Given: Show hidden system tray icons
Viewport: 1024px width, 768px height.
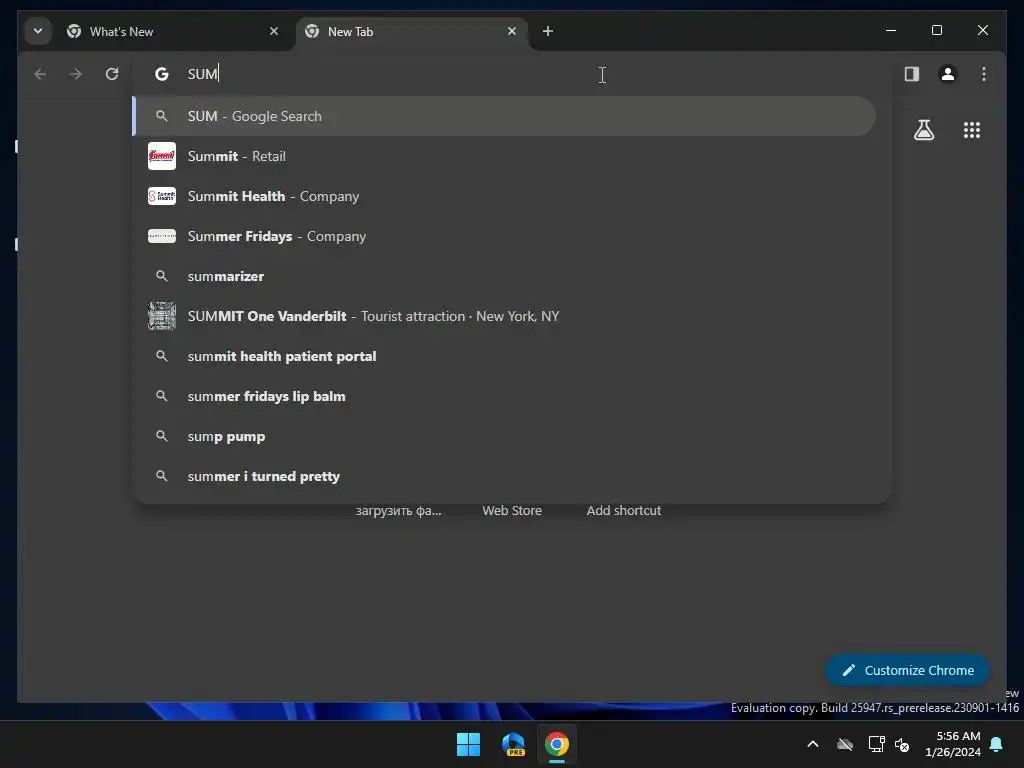Looking at the screenshot, I should [x=812, y=744].
